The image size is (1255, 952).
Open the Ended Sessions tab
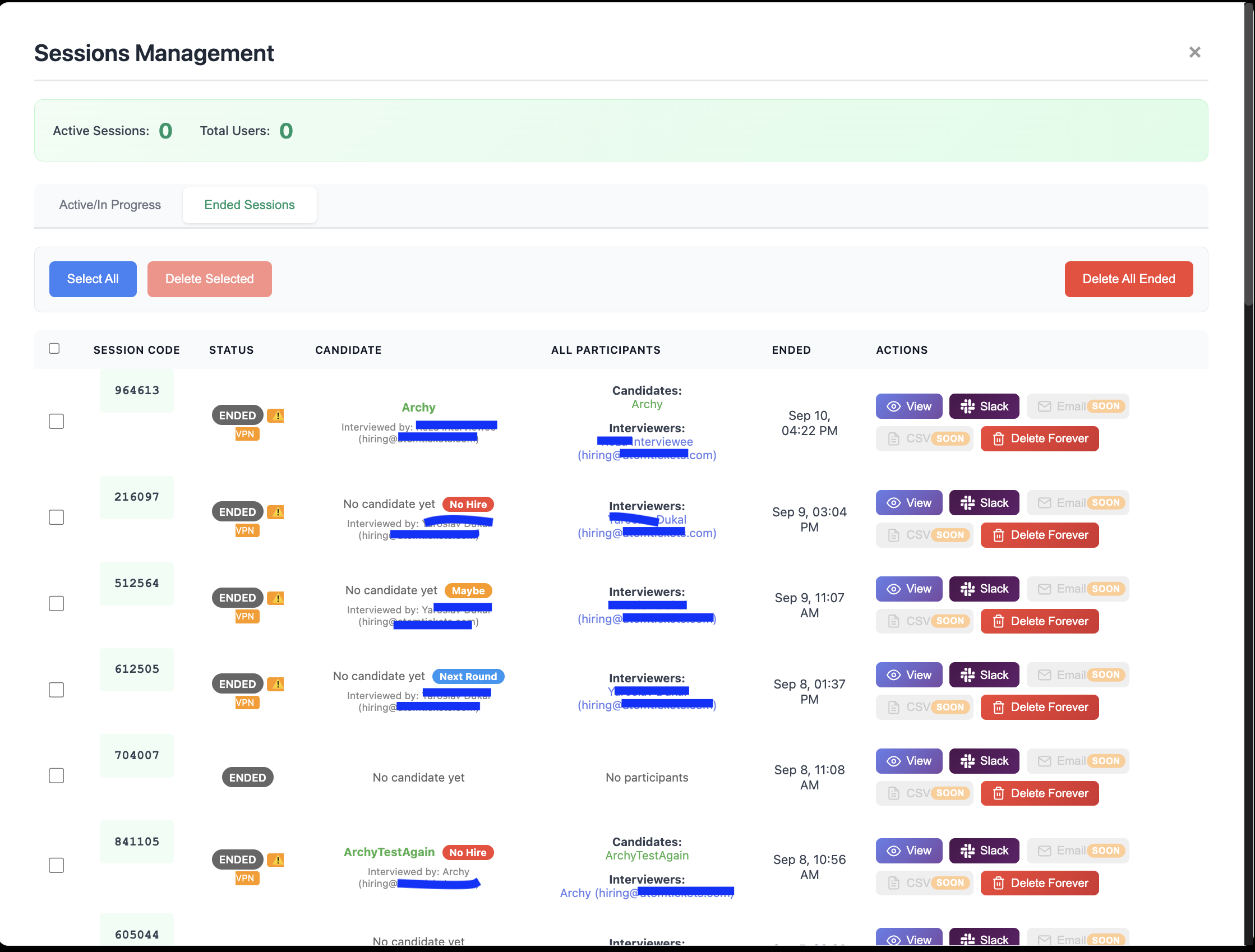pyautogui.click(x=250, y=205)
